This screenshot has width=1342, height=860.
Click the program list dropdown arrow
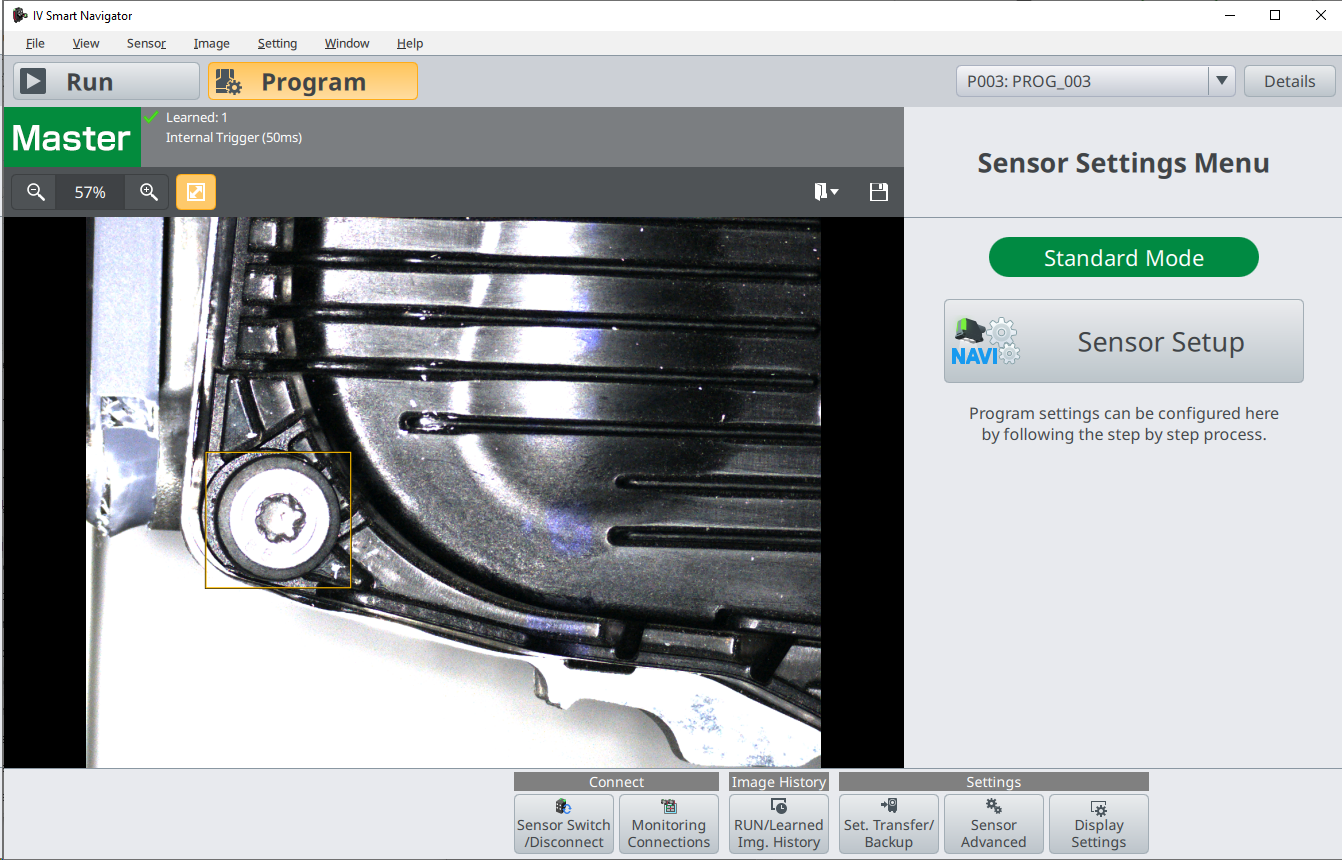[x=1221, y=82]
